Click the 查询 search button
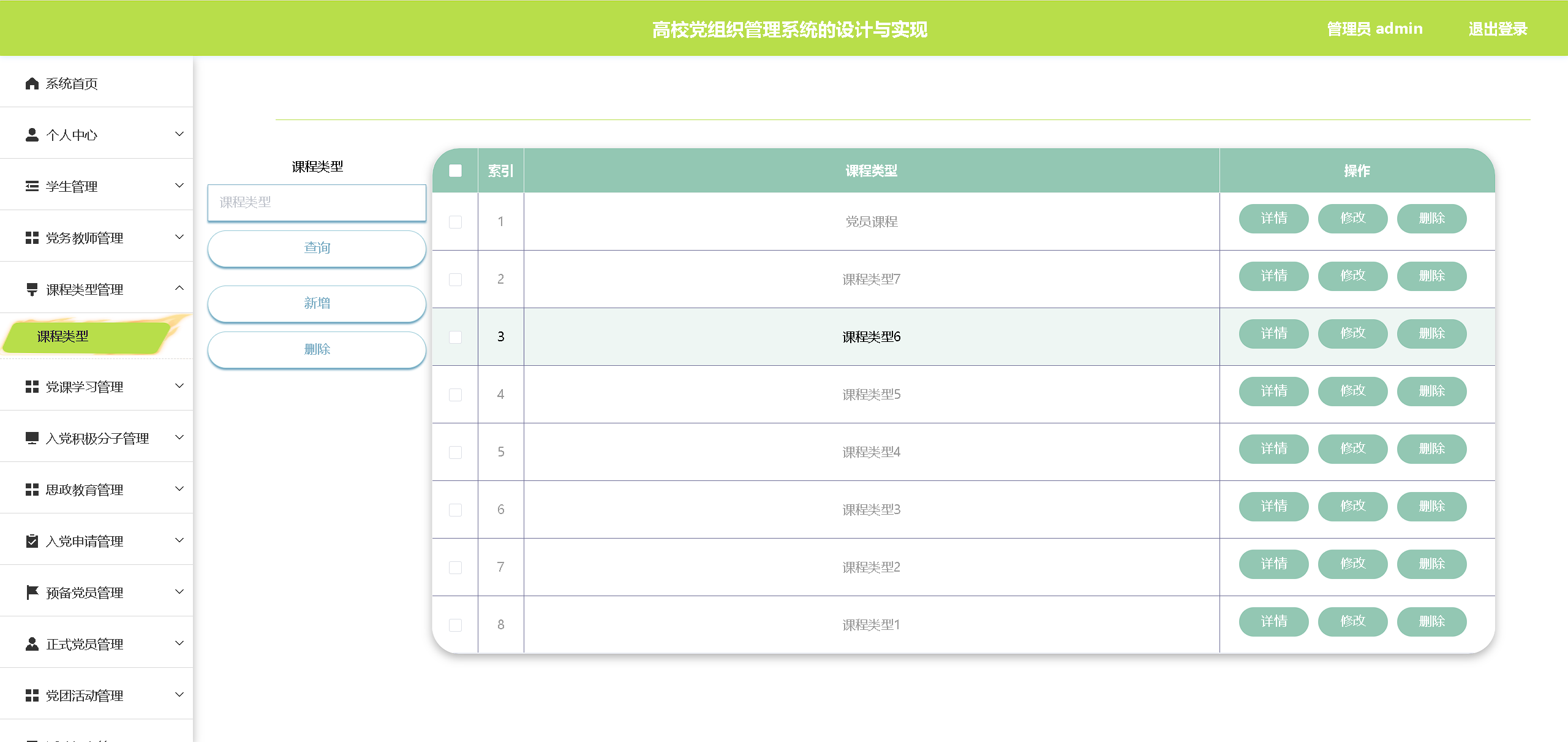The width and height of the screenshot is (1568, 742). 317,248
